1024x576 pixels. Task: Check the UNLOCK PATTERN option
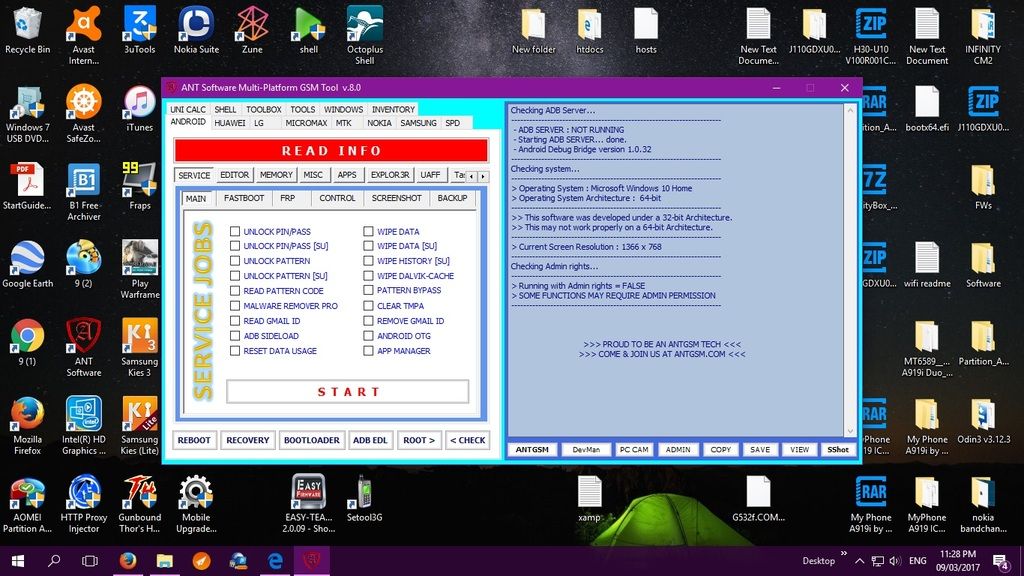tap(235, 261)
